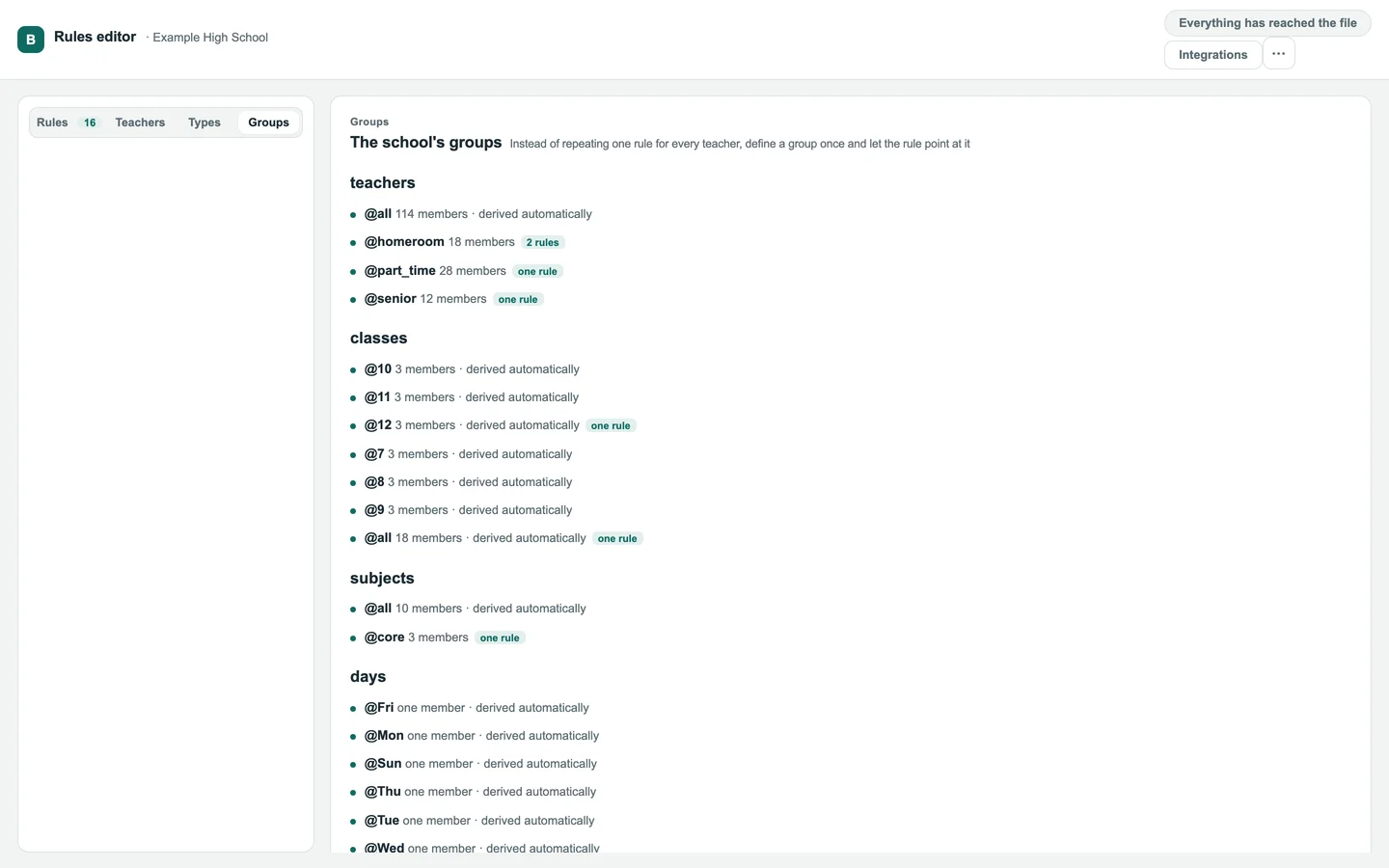Image resolution: width=1389 pixels, height=868 pixels.
Task: Click the 'classes' section heading
Action: coord(378,339)
